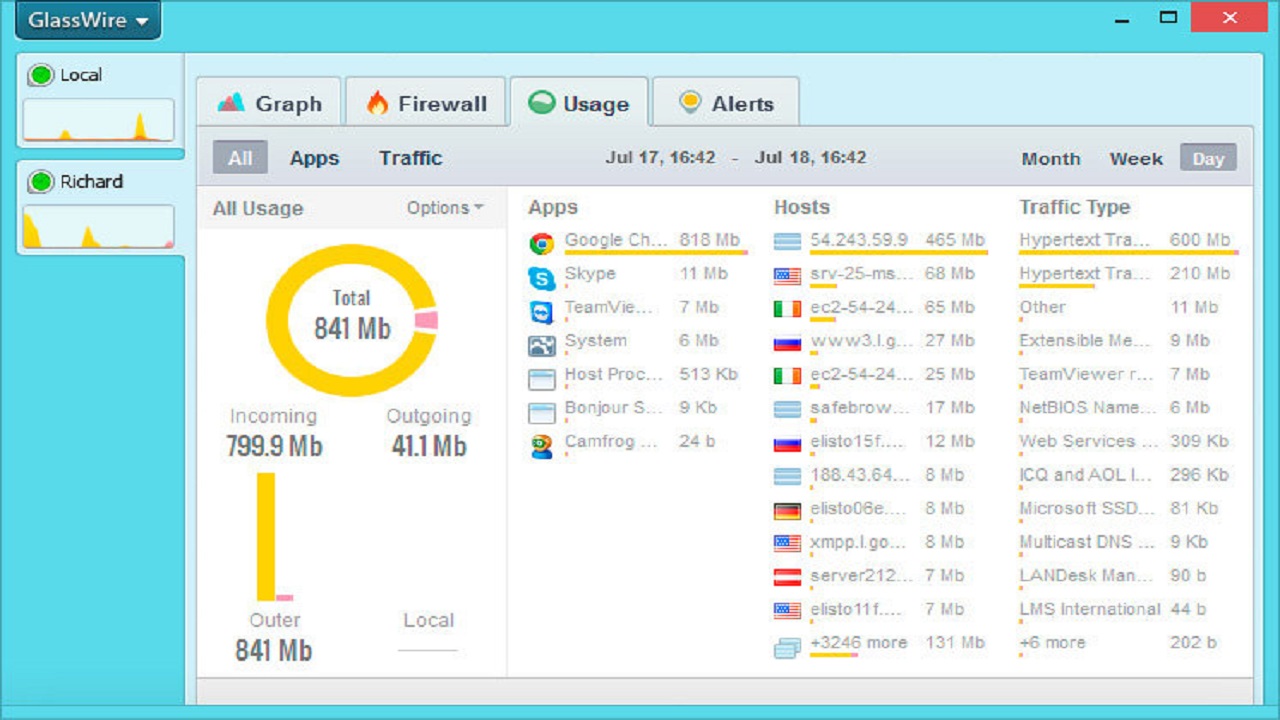The width and height of the screenshot is (1280, 720).
Task: Click the Irish flag beside 25 Mb host
Action: tap(788, 376)
